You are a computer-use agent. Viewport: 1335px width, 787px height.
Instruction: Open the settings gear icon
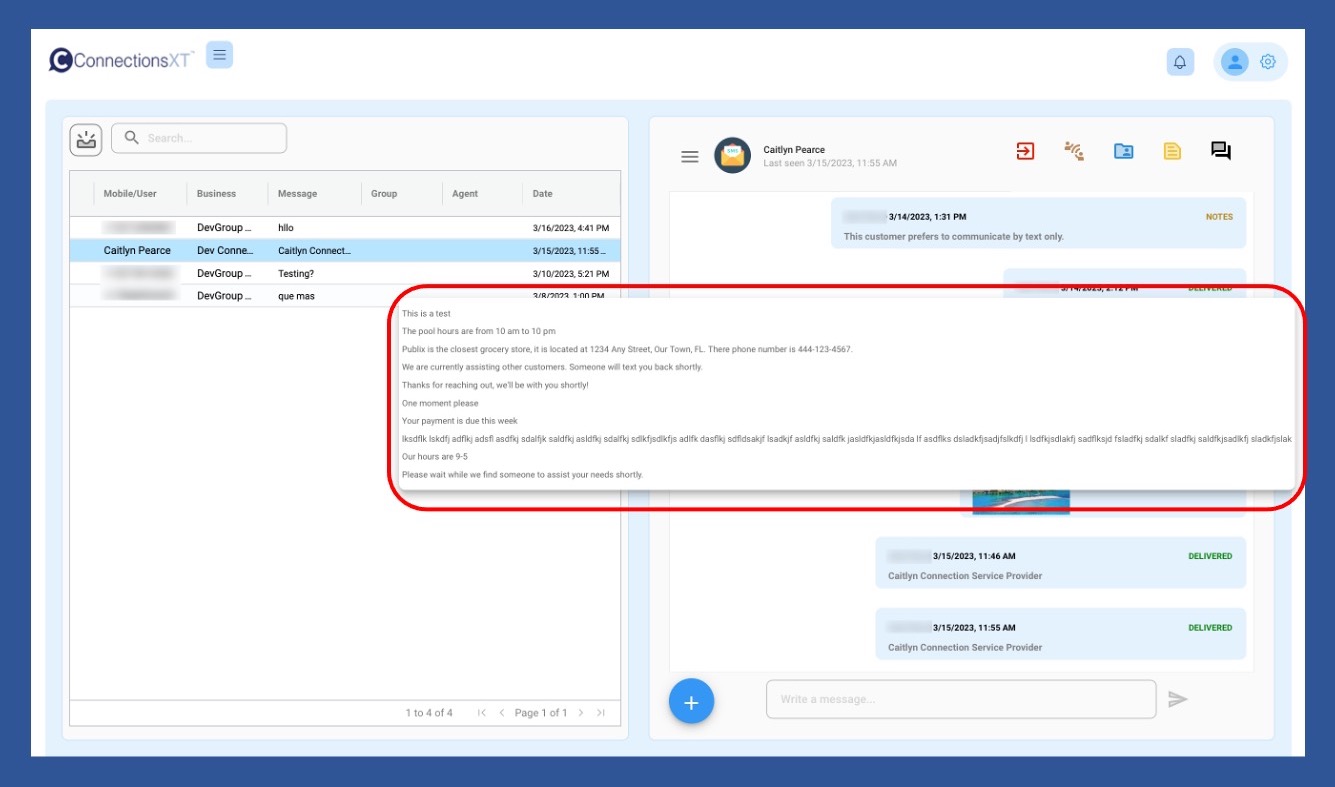click(1268, 62)
